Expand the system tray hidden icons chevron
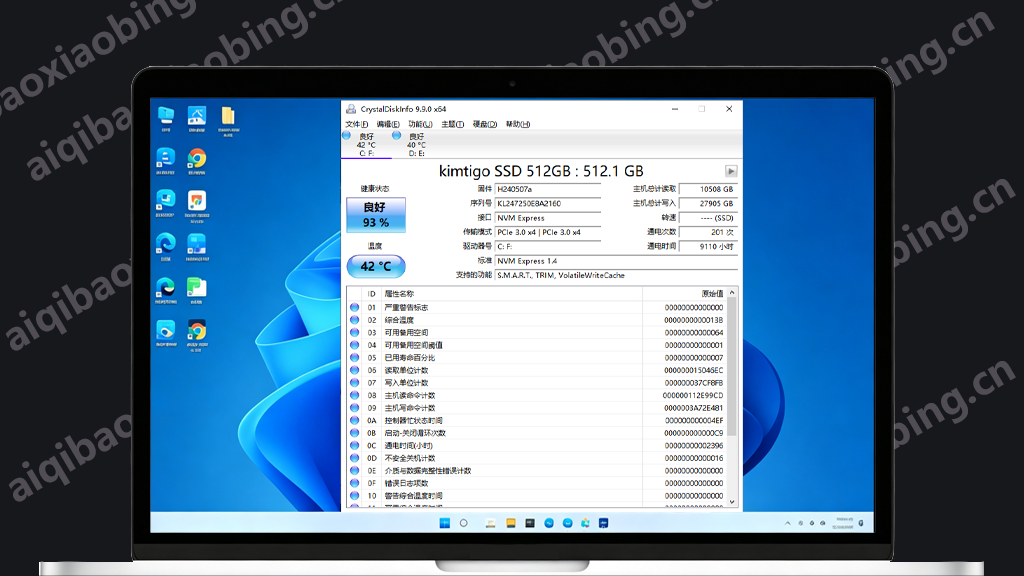 tap(788, 523)
